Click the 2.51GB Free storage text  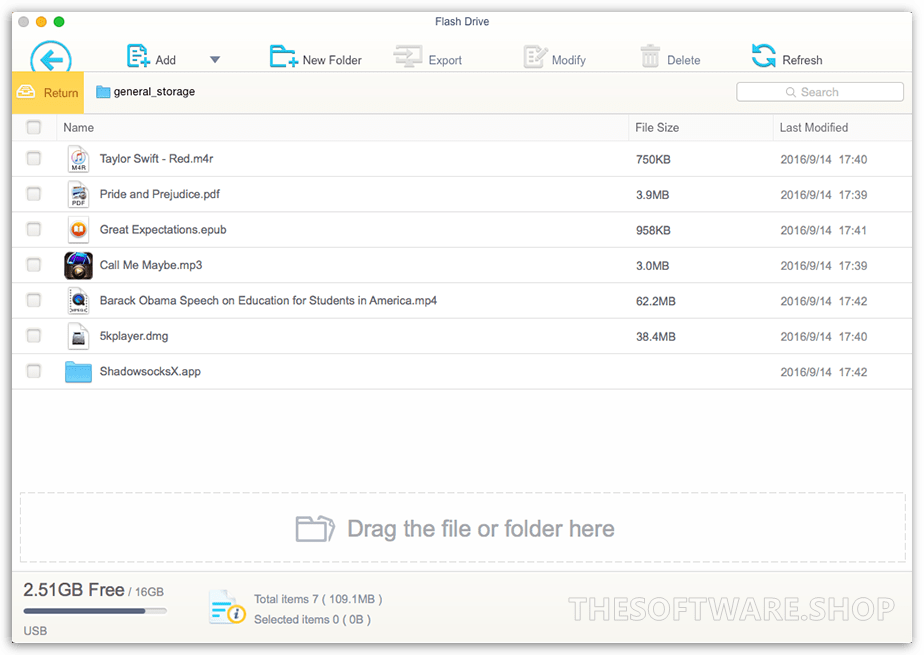pos(74,590)
